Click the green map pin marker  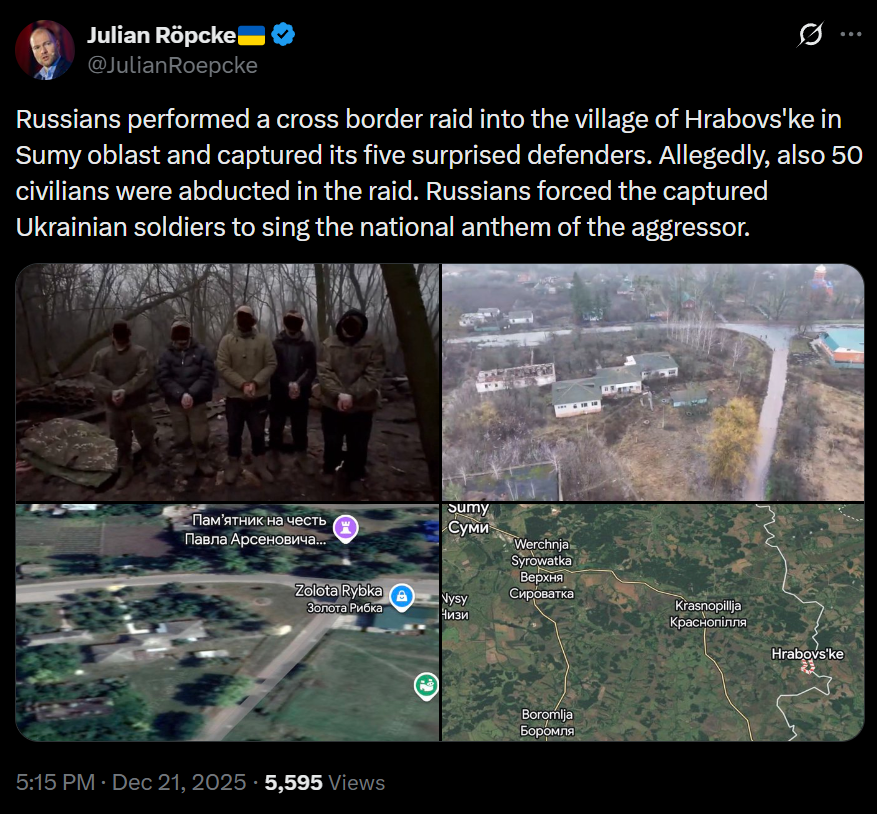pos(426,686)
